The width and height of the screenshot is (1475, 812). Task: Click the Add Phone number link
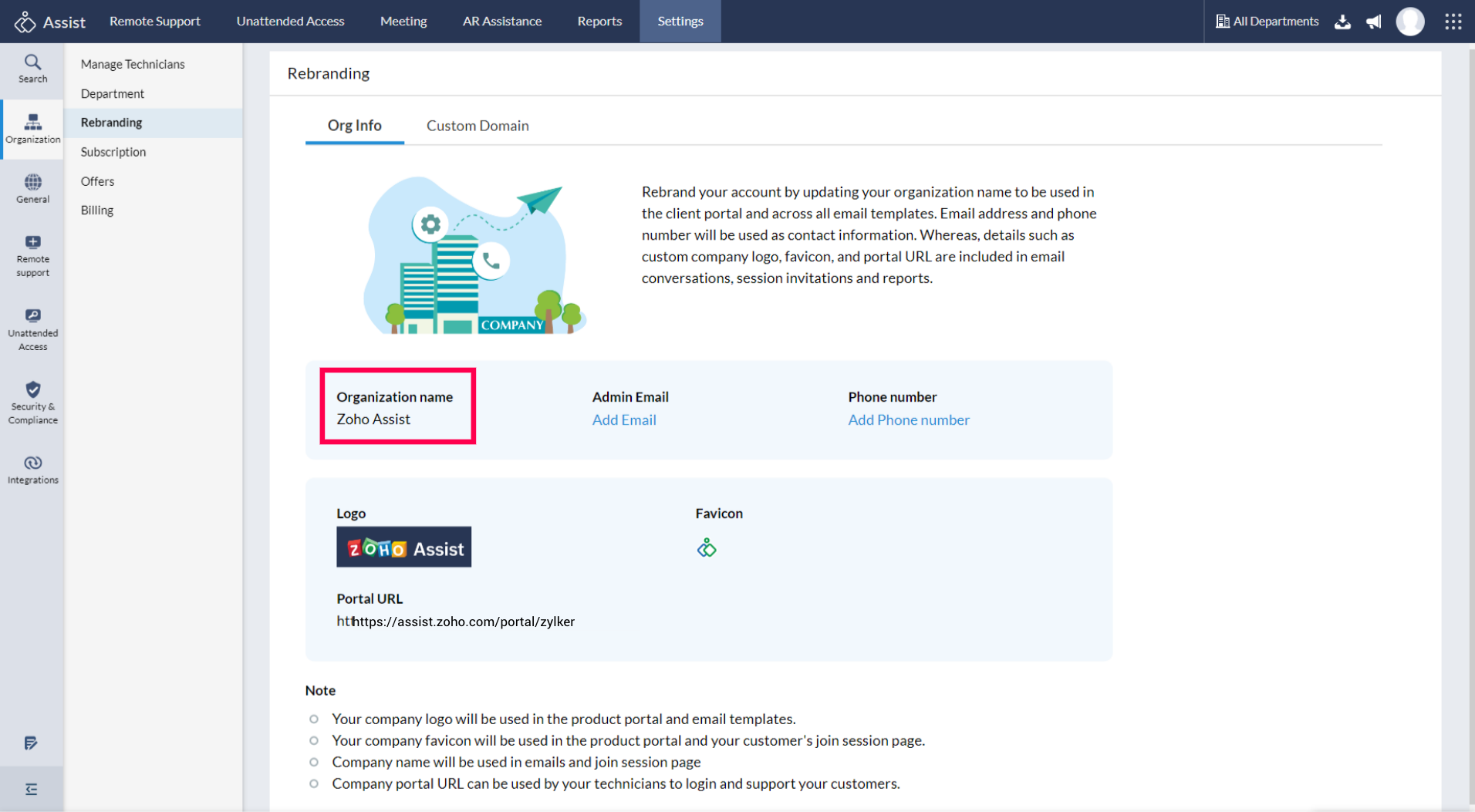click(x=909, y=419)
